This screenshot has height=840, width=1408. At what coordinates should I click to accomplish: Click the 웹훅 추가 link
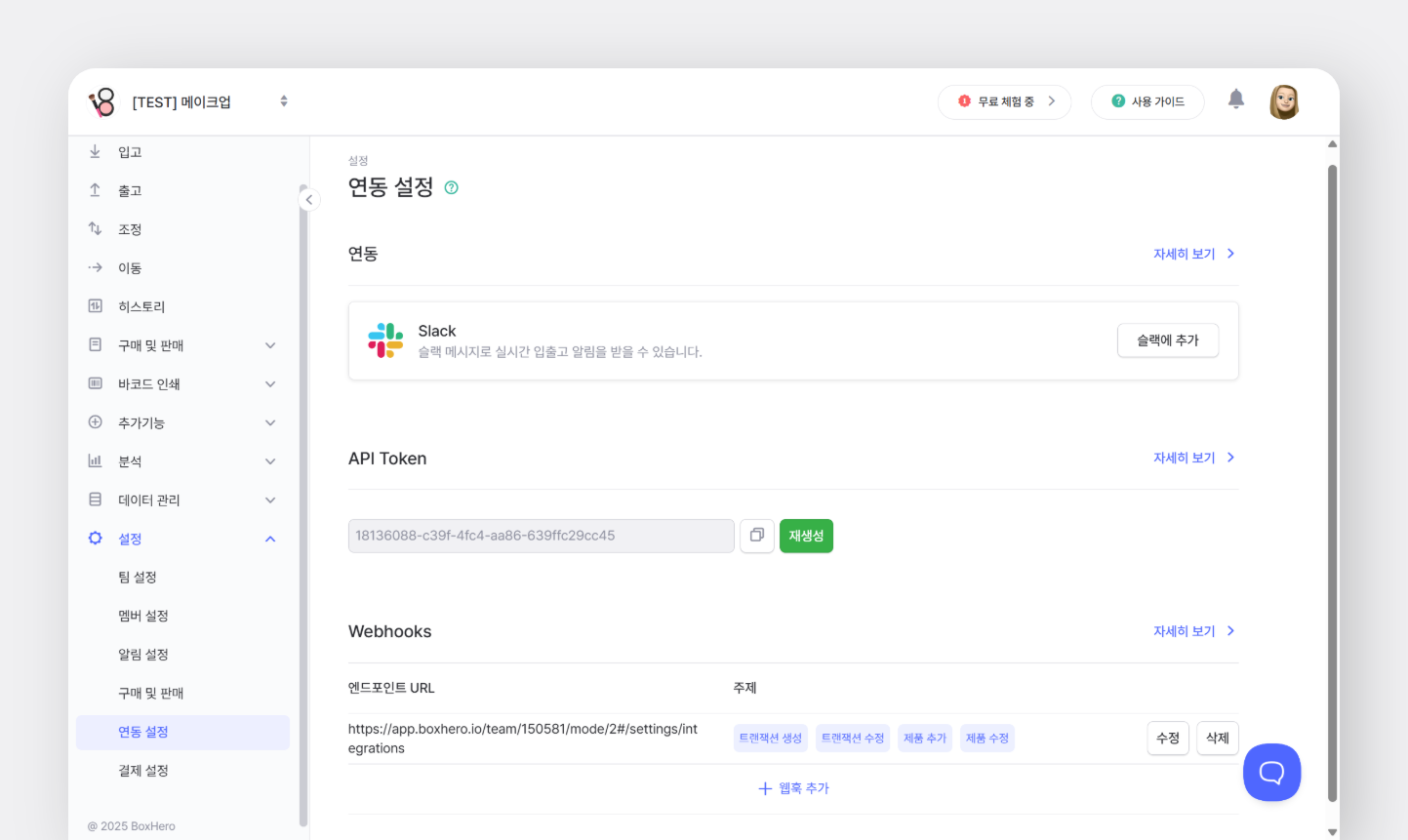click(793, 788)
